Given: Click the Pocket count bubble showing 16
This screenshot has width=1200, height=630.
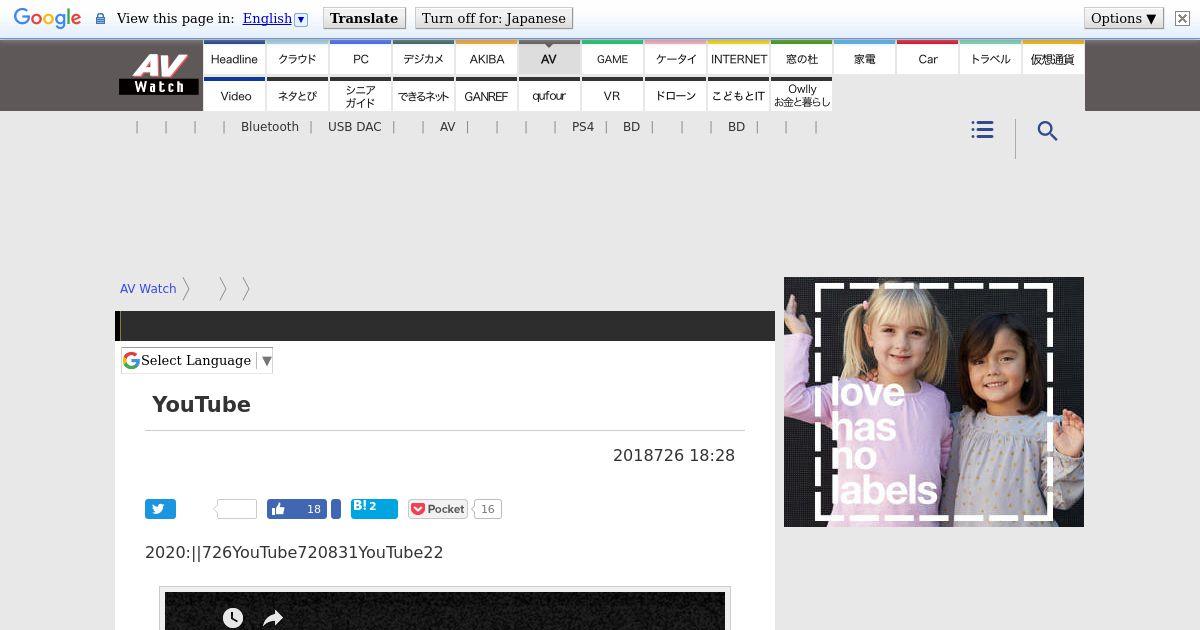Looking at the screenshot, I should [x=487, y=509].
